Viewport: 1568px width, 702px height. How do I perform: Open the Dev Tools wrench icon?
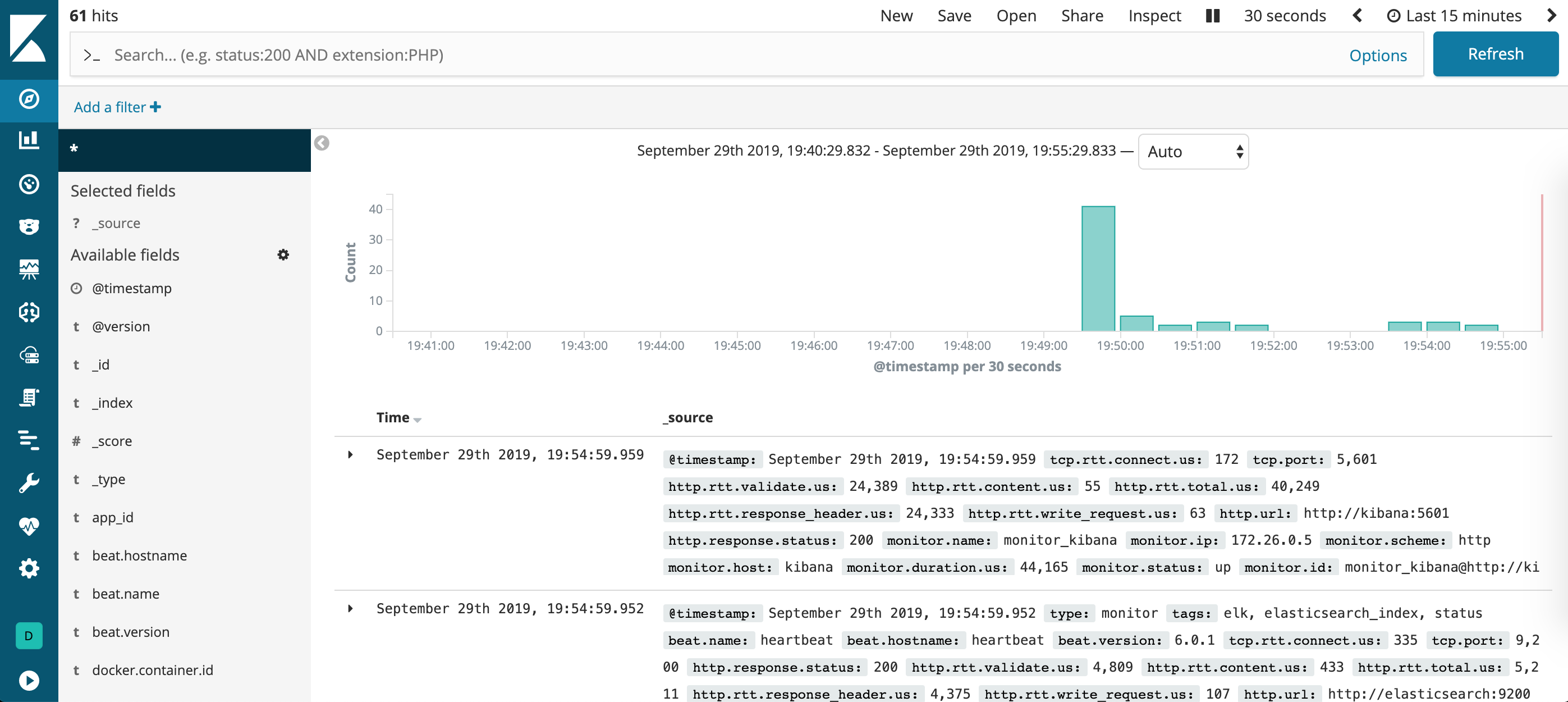tap(29, 483)
